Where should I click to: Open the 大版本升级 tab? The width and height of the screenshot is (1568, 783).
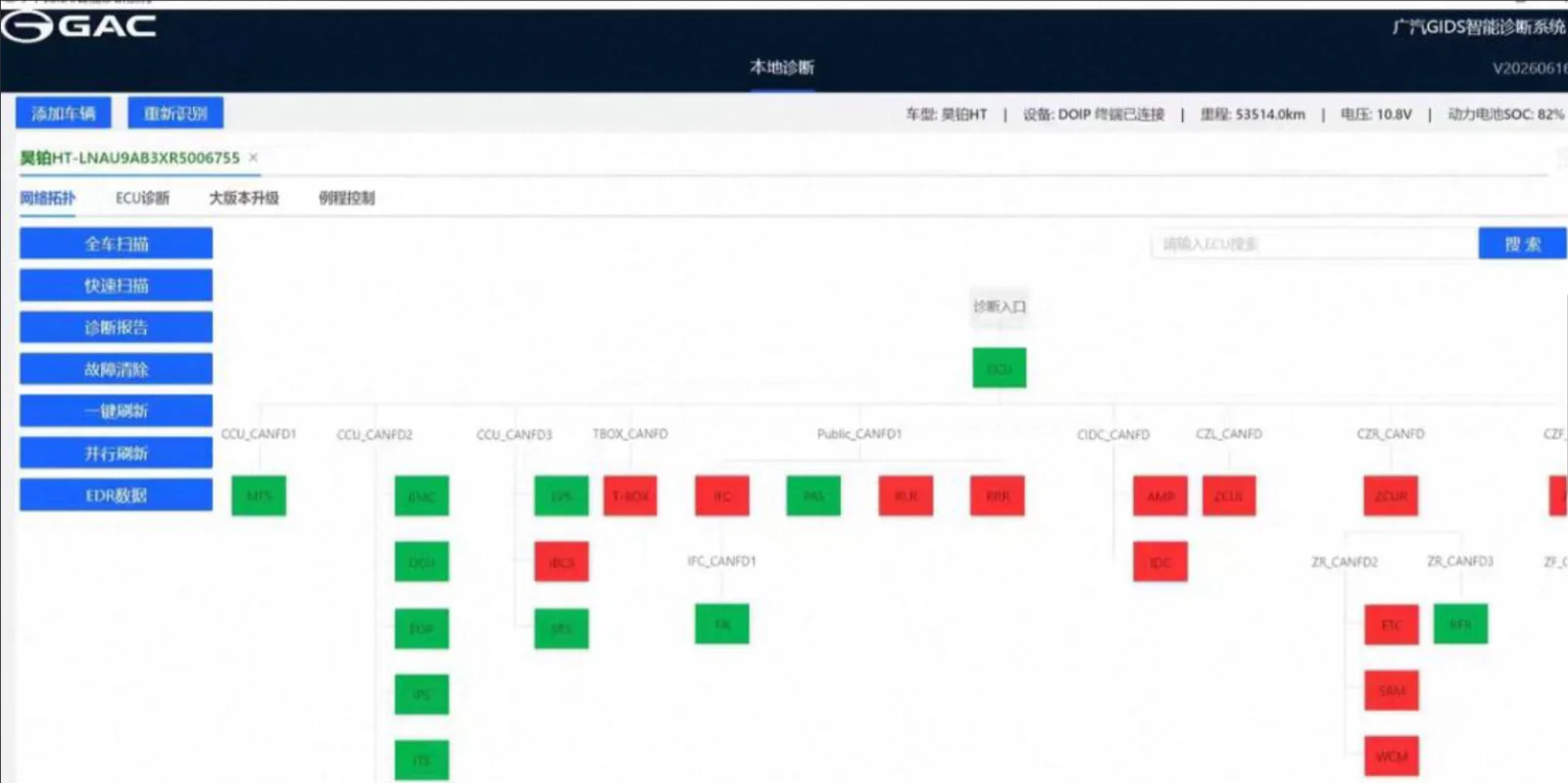click(x=244, y=198)
